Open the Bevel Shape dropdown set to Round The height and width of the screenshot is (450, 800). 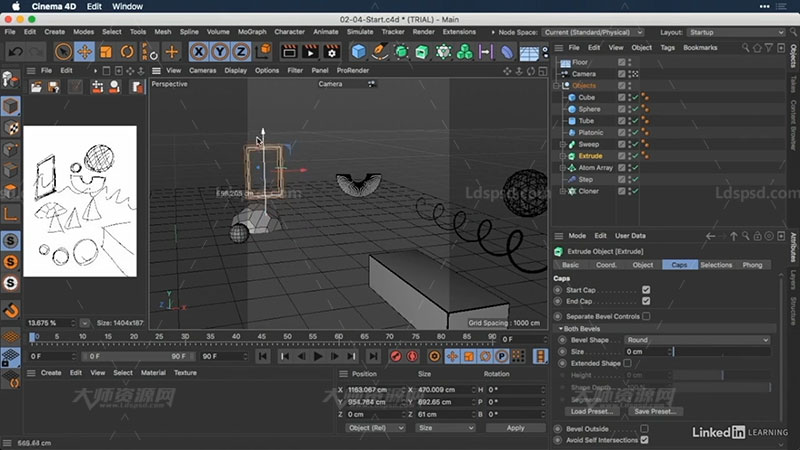pos(697,340)
